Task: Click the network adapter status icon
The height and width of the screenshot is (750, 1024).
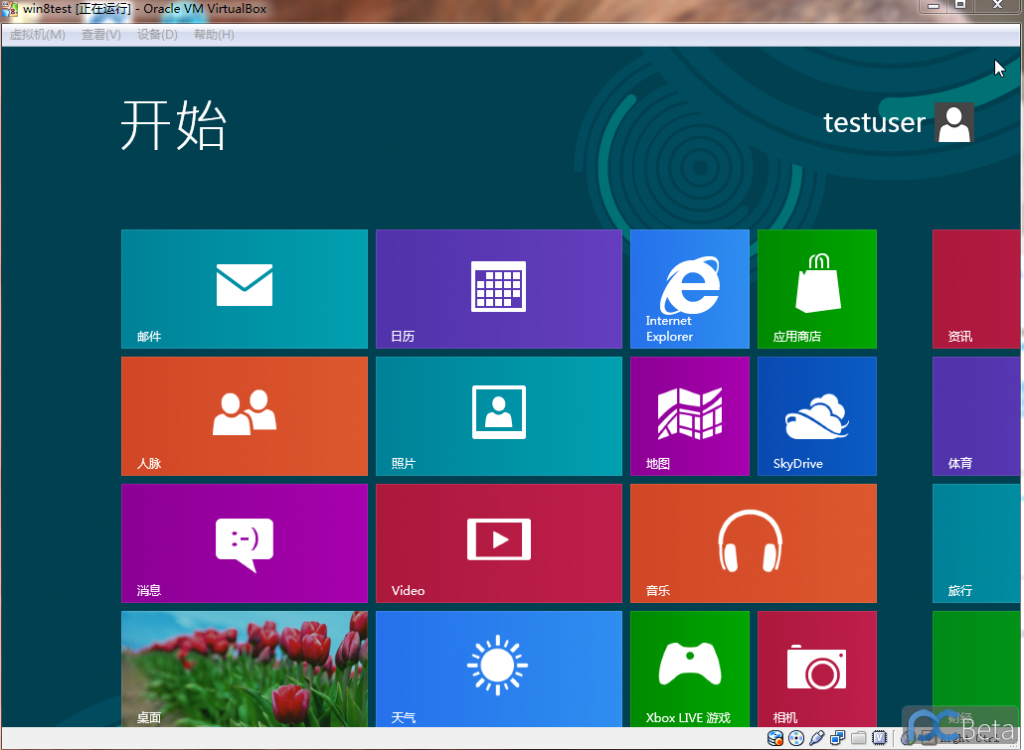Action: click(x=838, y=739)
